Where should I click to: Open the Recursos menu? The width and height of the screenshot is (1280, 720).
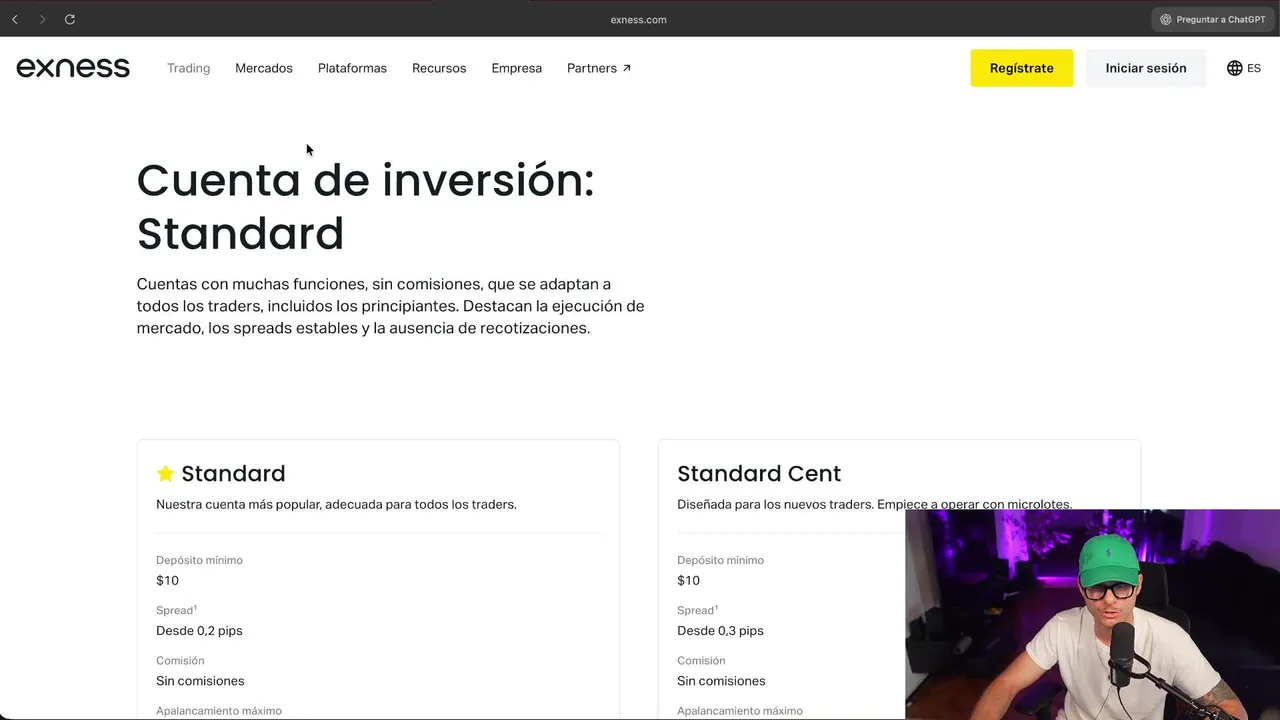click(439, 68)
